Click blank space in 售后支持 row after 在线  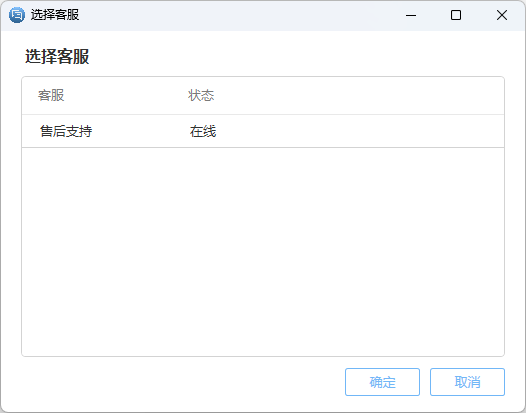click(x=359, y=131)
